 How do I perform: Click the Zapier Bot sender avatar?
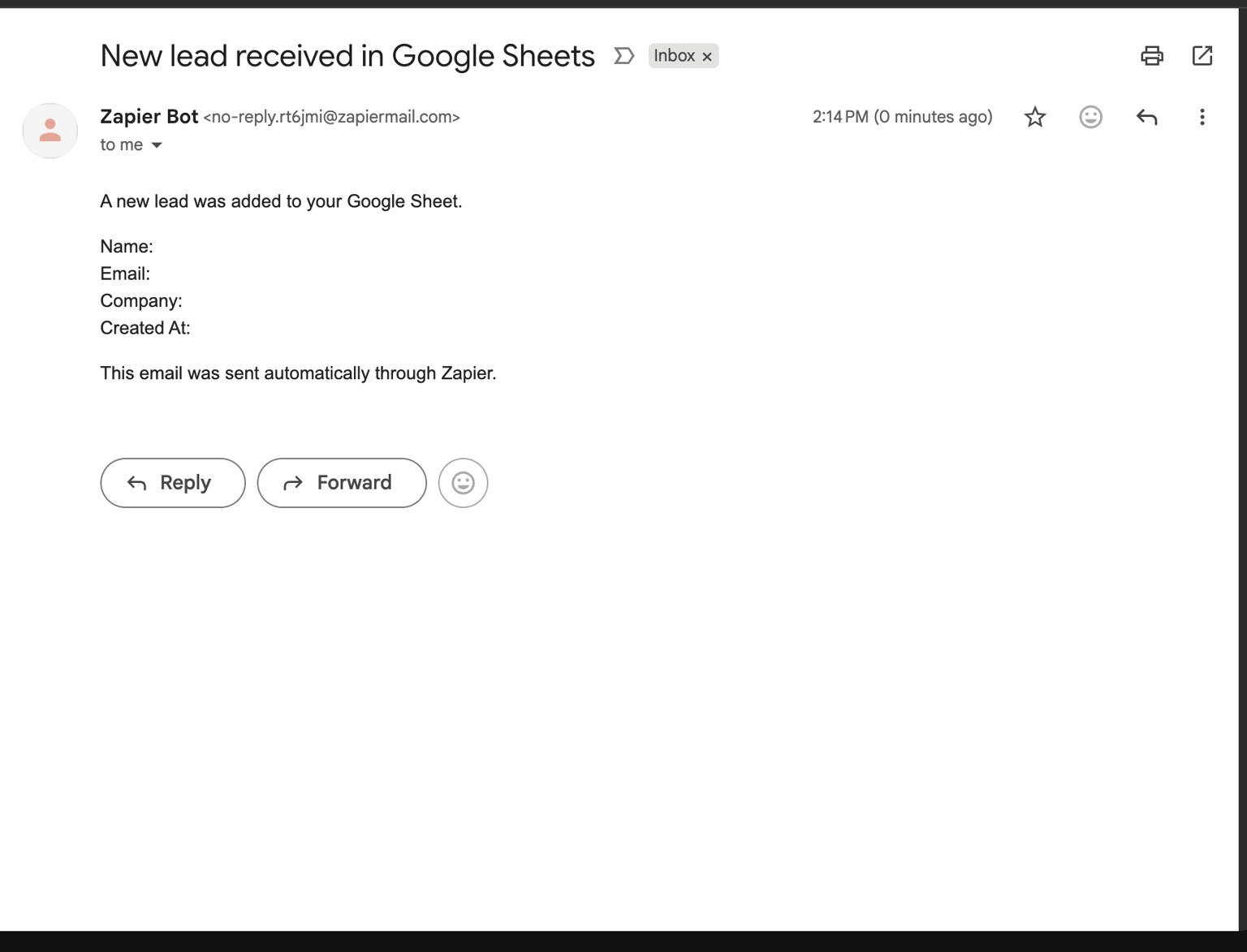(x=50, y=130)
